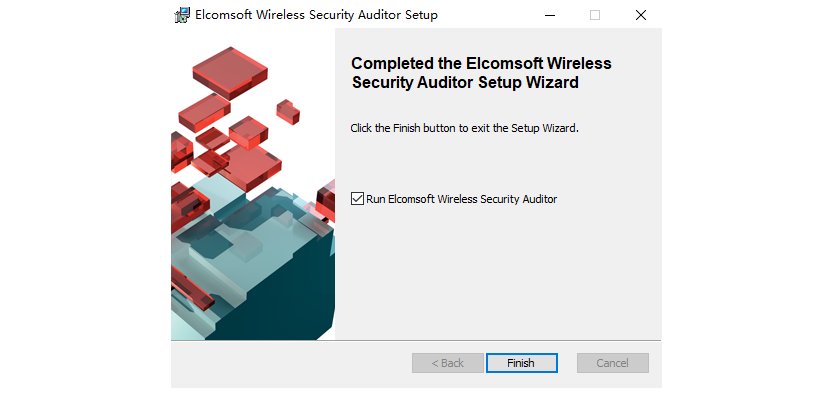Viewport: 827px width, 399px height.
Task: Finish the Setup Wizard
Action: 521,363
